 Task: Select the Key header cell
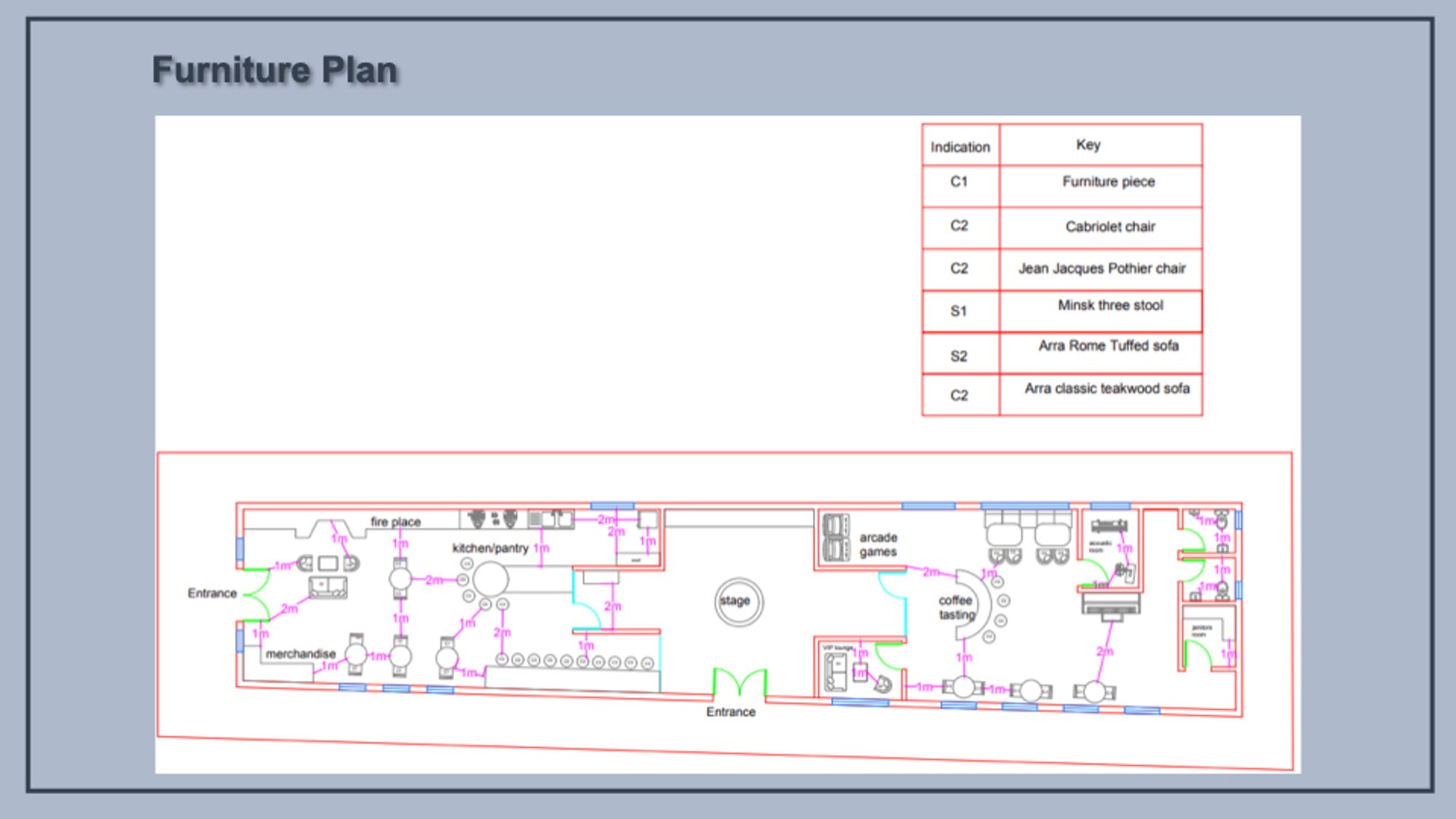1101,145
